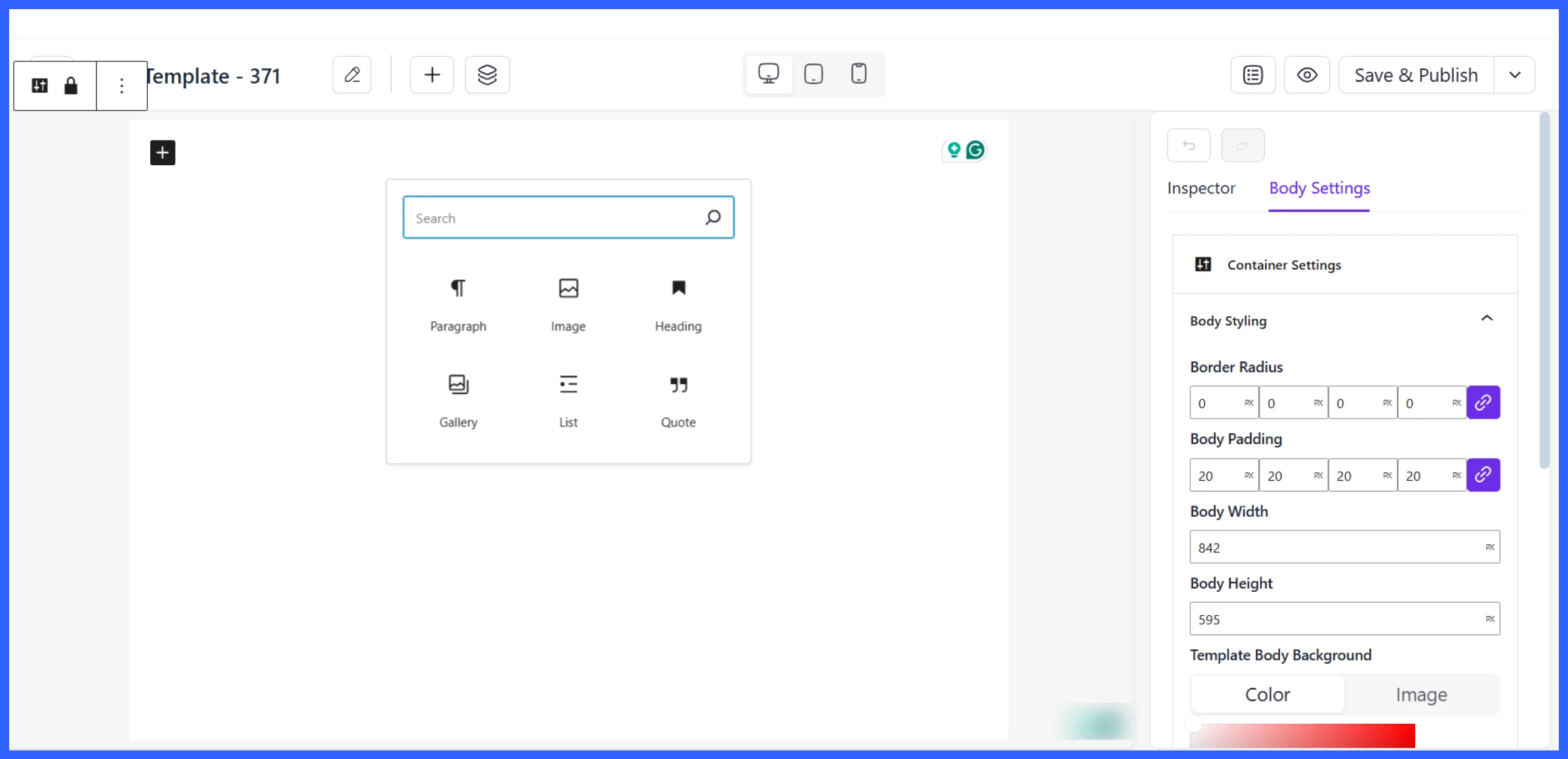Click the Container Settings header icon

click(1203, 265)
